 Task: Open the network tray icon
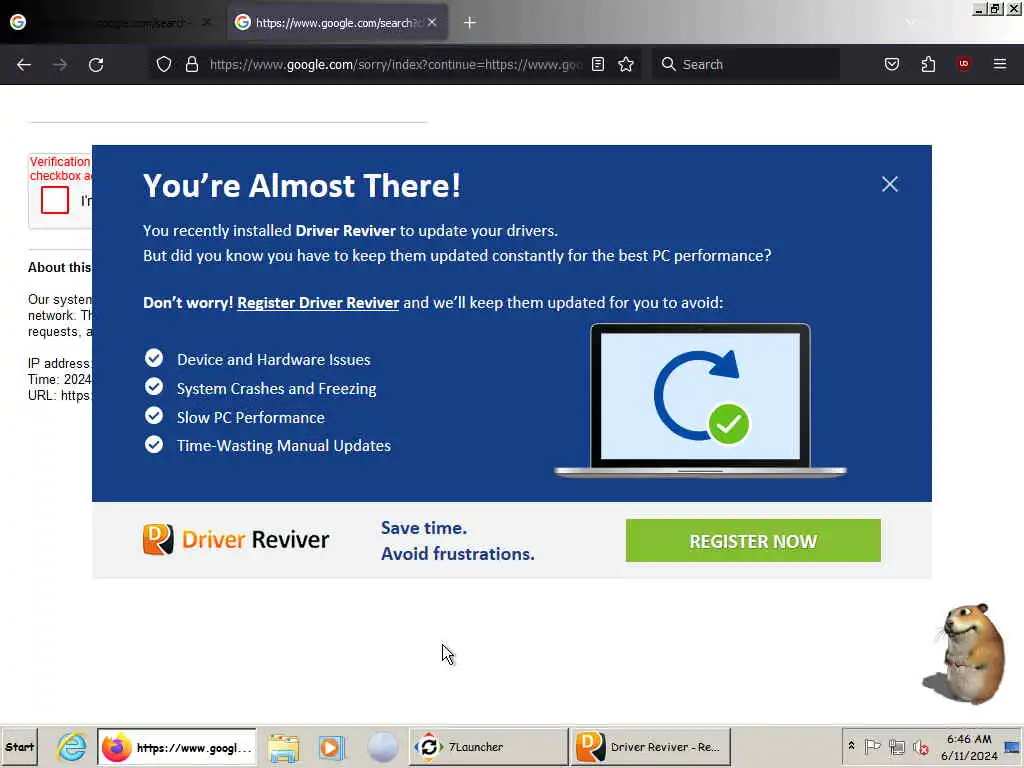897,746
